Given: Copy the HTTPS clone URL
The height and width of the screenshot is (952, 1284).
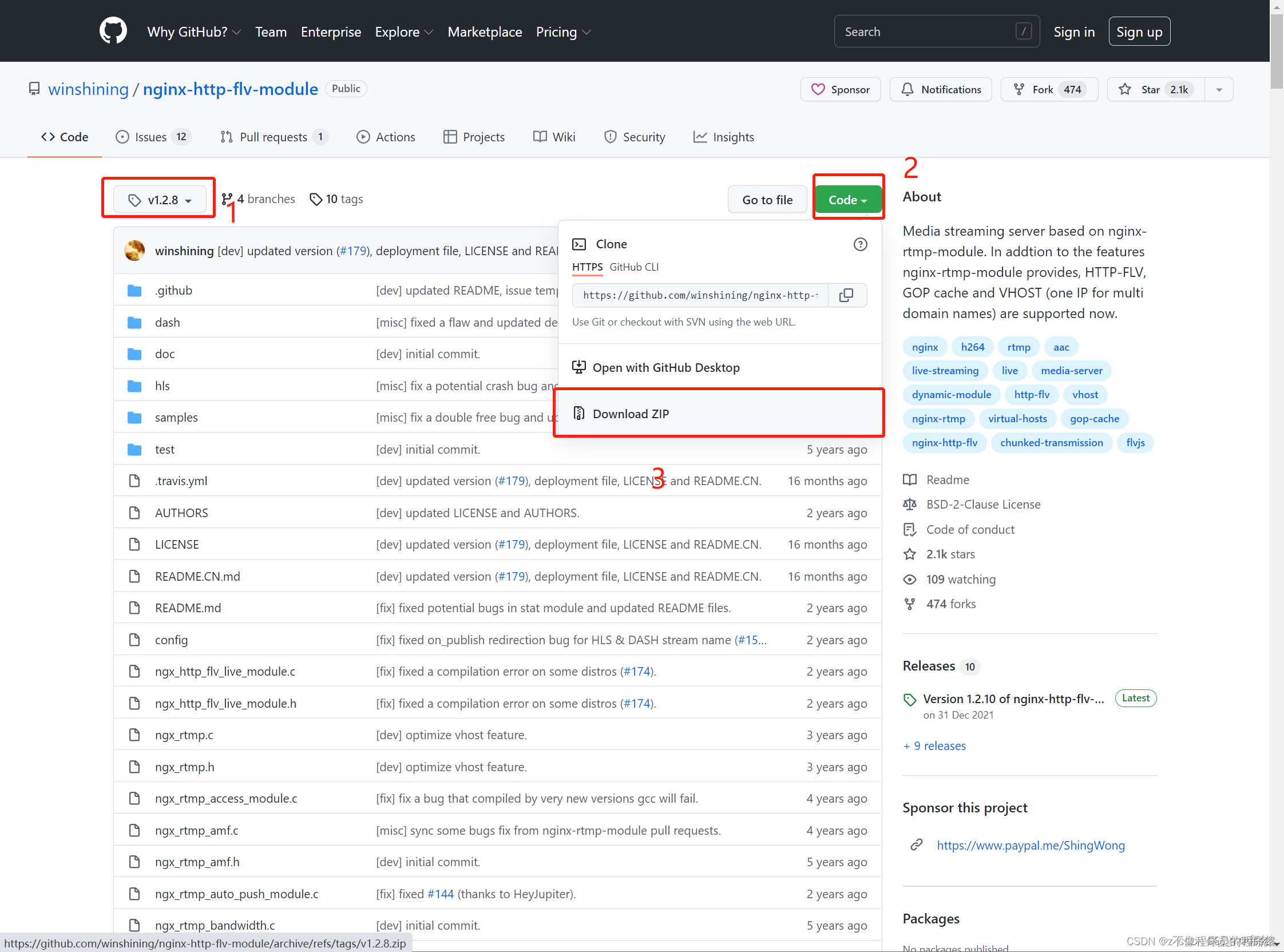Looking at the screenshot, I should 847,295.
